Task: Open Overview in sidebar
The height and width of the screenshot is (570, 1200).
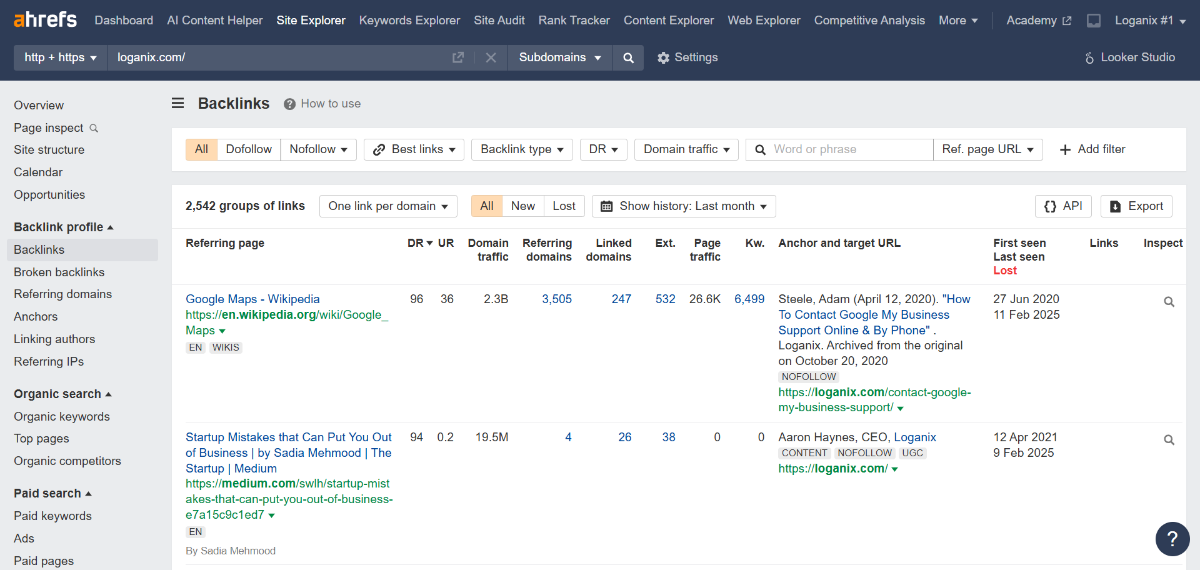Action: coord(39,105)
